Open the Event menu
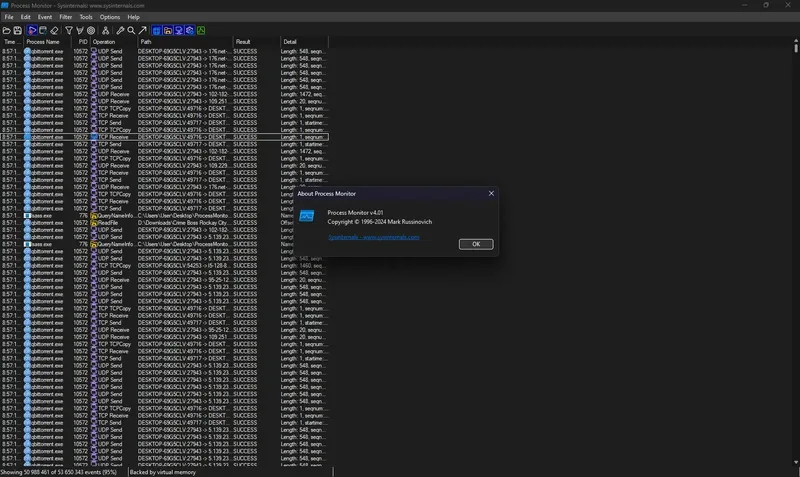800x477 pixels. point(45,17)
